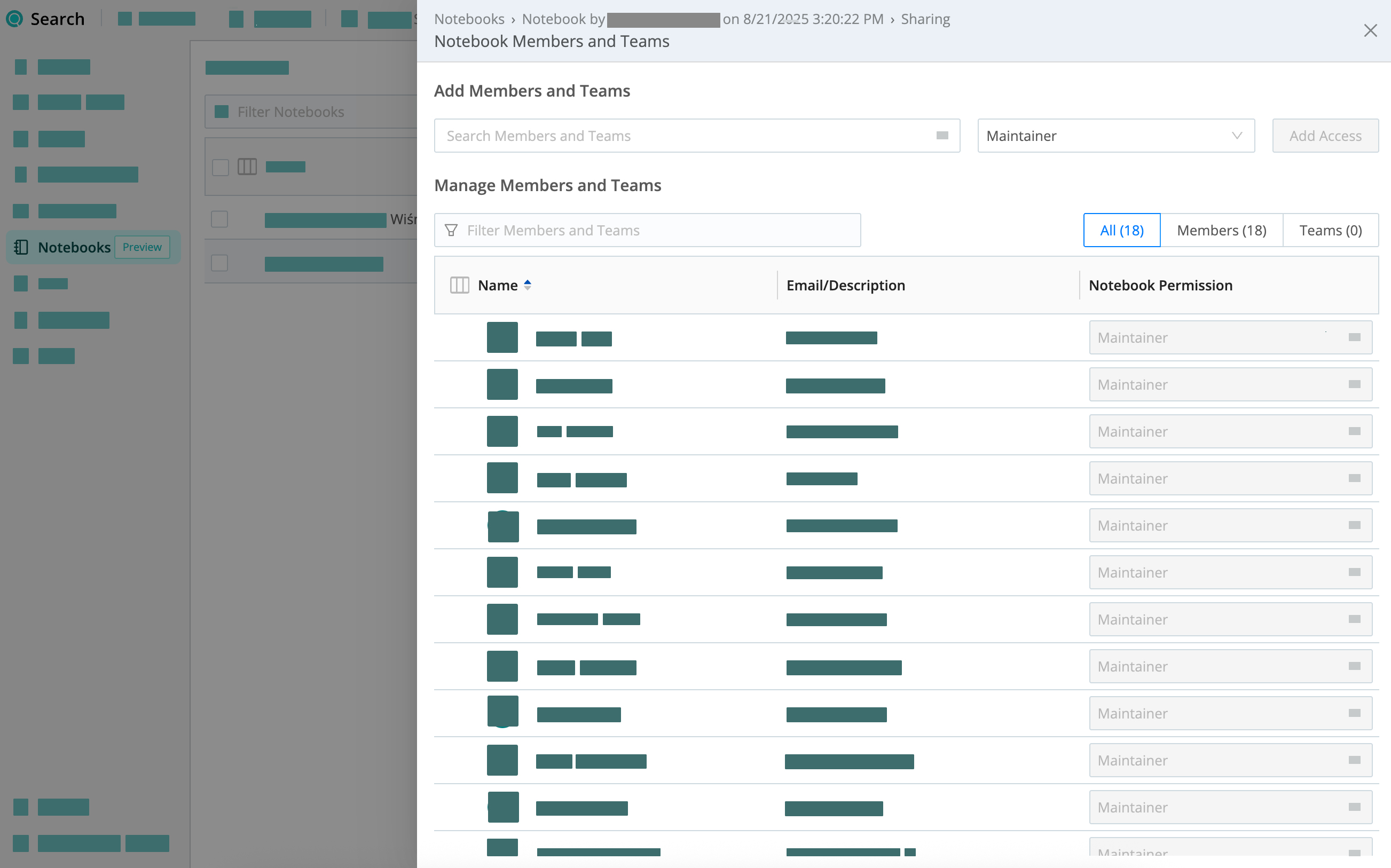Open the eighth row's Maintainer permission dropdown
Screen dimensions: 1391x868
click(x=1230, y=667)
